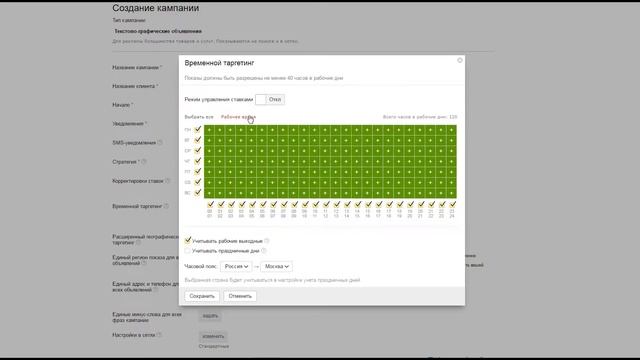Toggle the Режим управления ставками switch
Screen dimensions: 640x360
pyautogui.click(x=270, y=99)
